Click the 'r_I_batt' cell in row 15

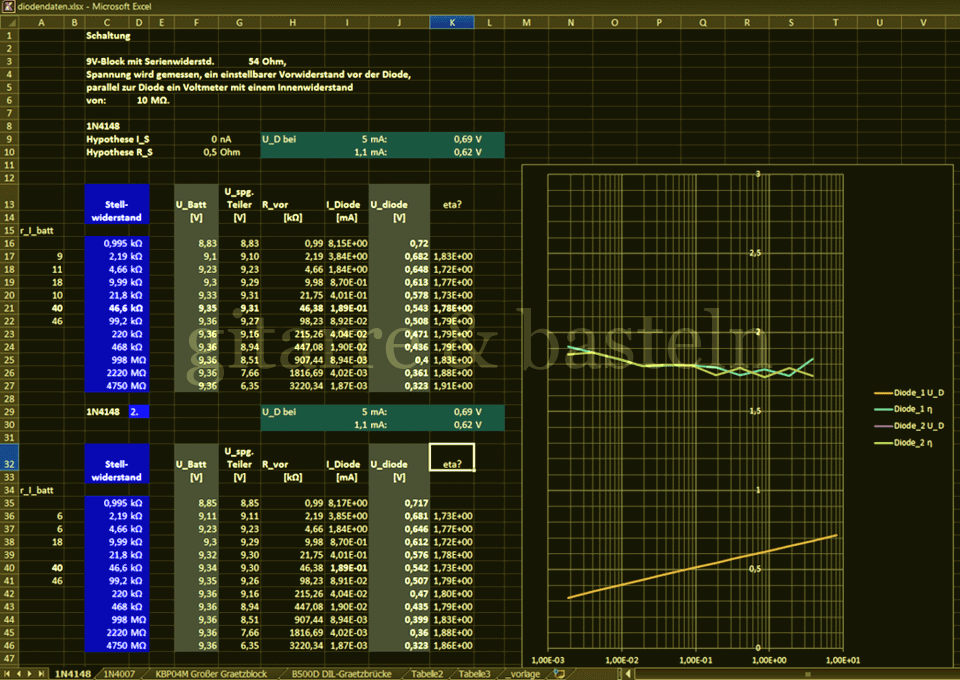click(37, 230)
